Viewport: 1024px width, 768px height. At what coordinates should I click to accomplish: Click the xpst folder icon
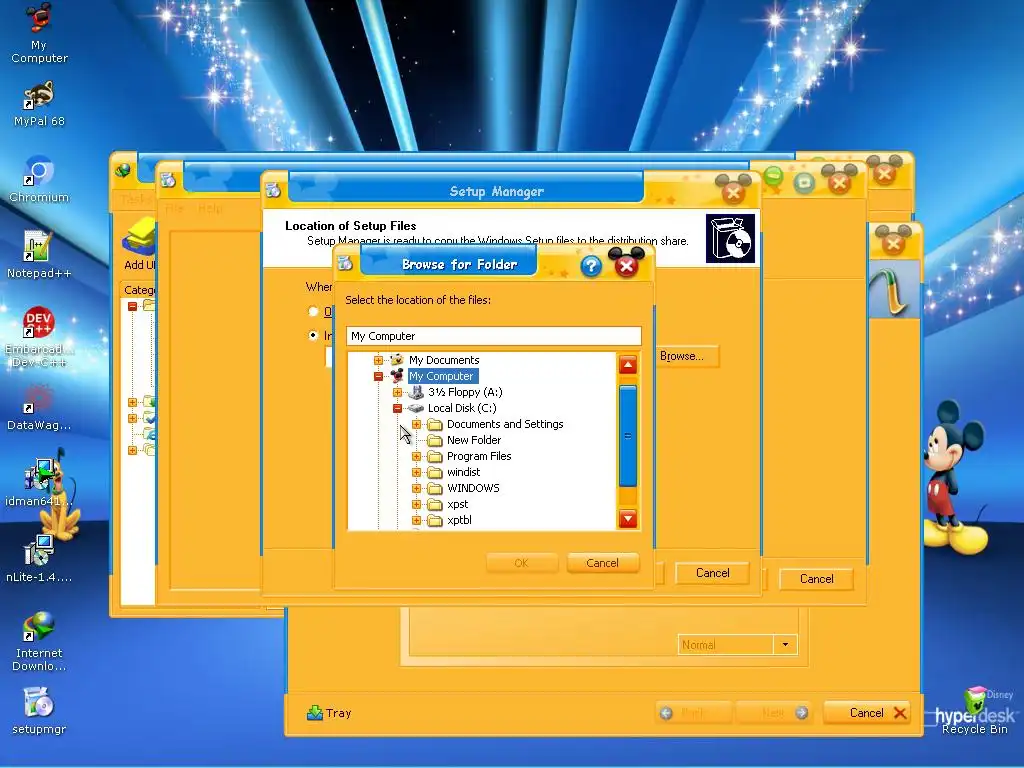[x=435, y=504]
